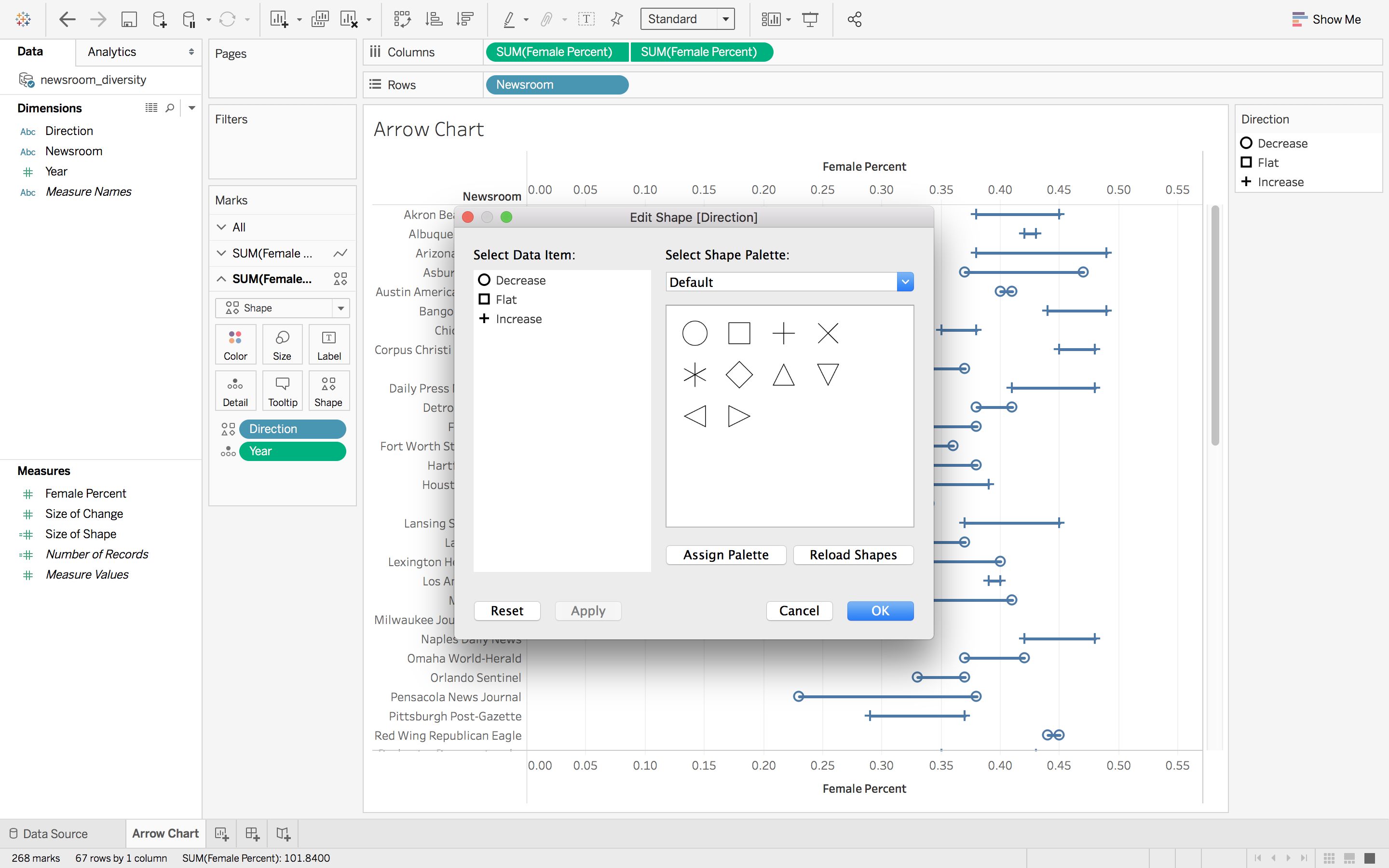Viewport: 1389px width, 868px height.
Task: Sort descending using the toolbar icon
Action: click(x=464, y=19)
